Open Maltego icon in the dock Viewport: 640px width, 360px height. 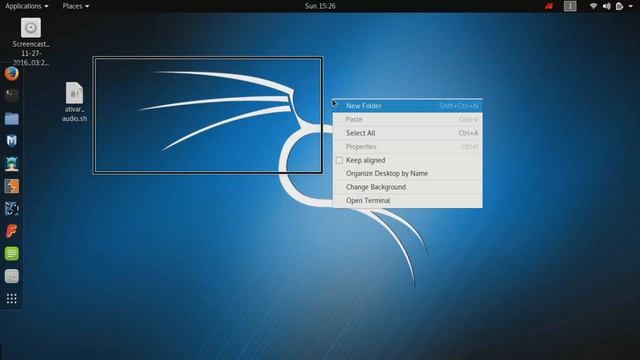11,209
